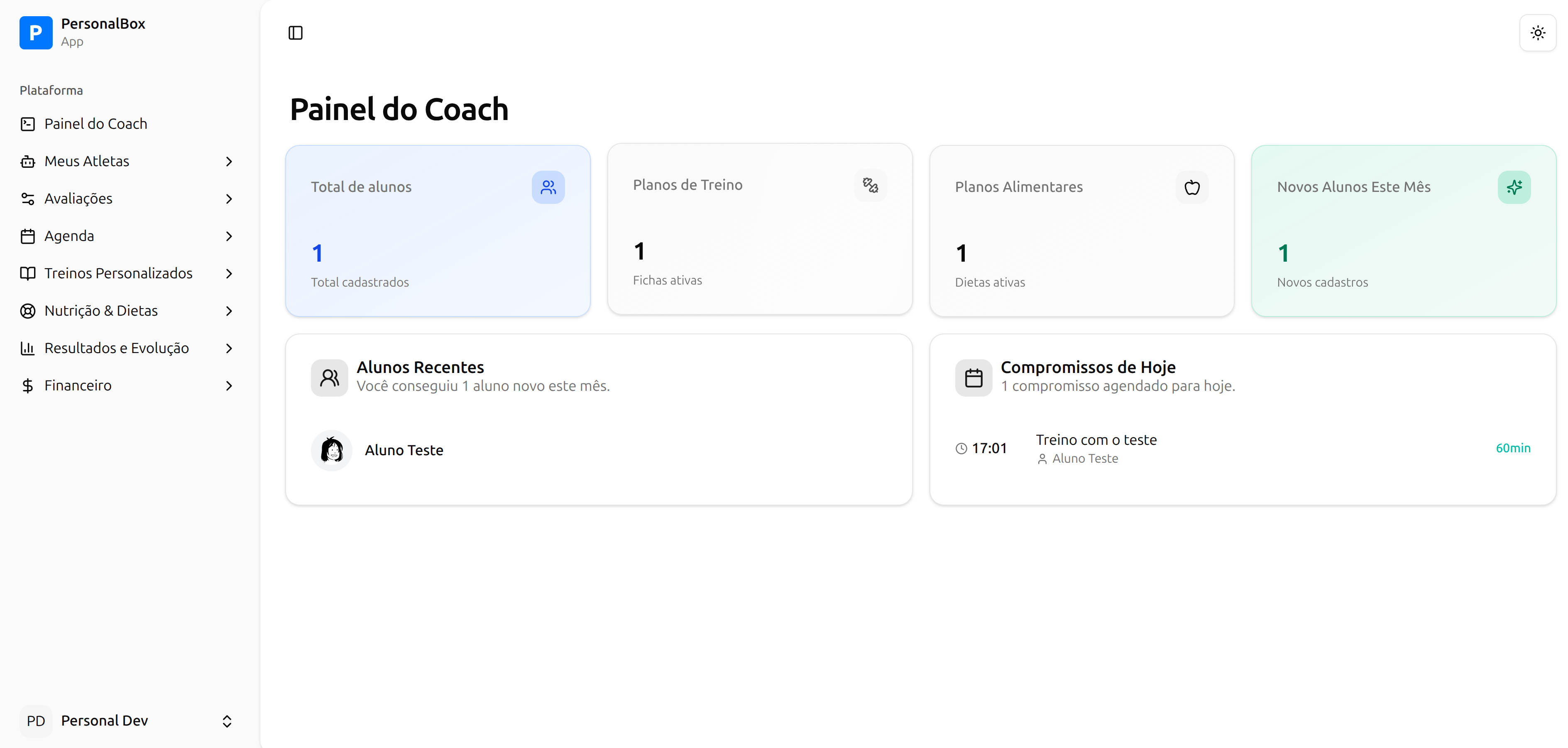Select Resultados e Evolução in the sidebar
Screen dimensions: 1568x748
117,348
